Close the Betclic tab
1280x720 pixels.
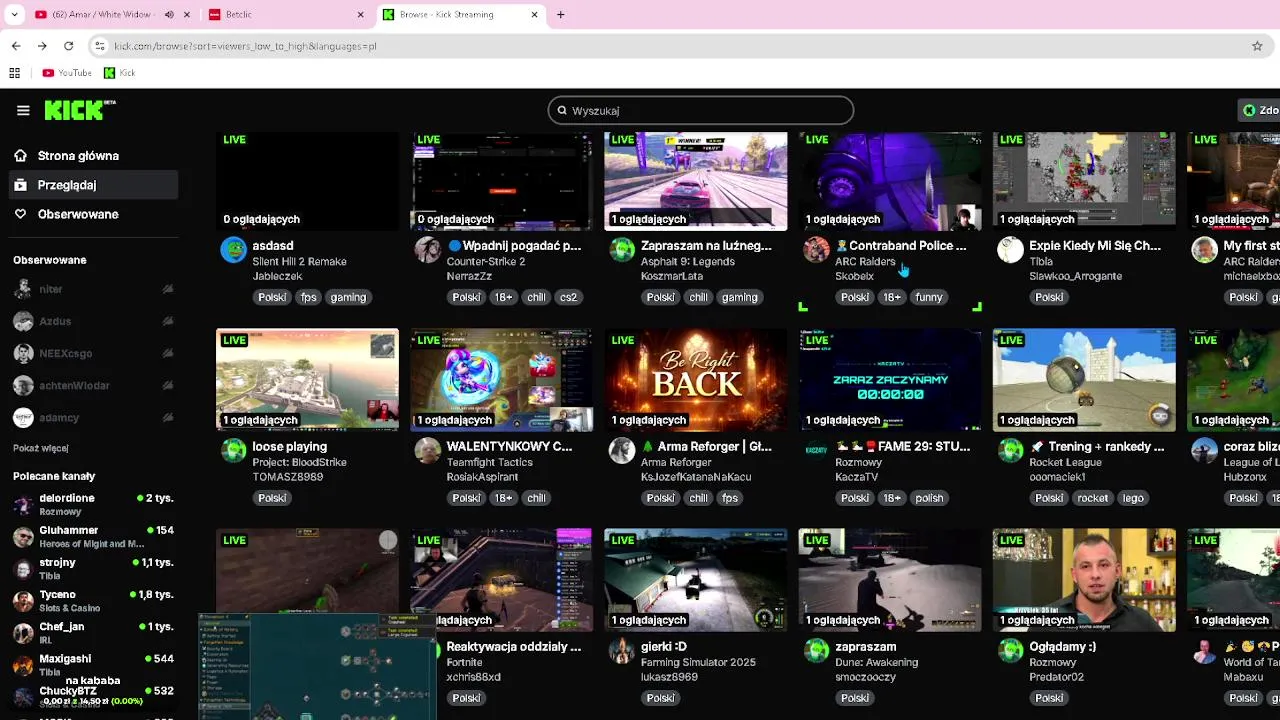coord(361,15)
